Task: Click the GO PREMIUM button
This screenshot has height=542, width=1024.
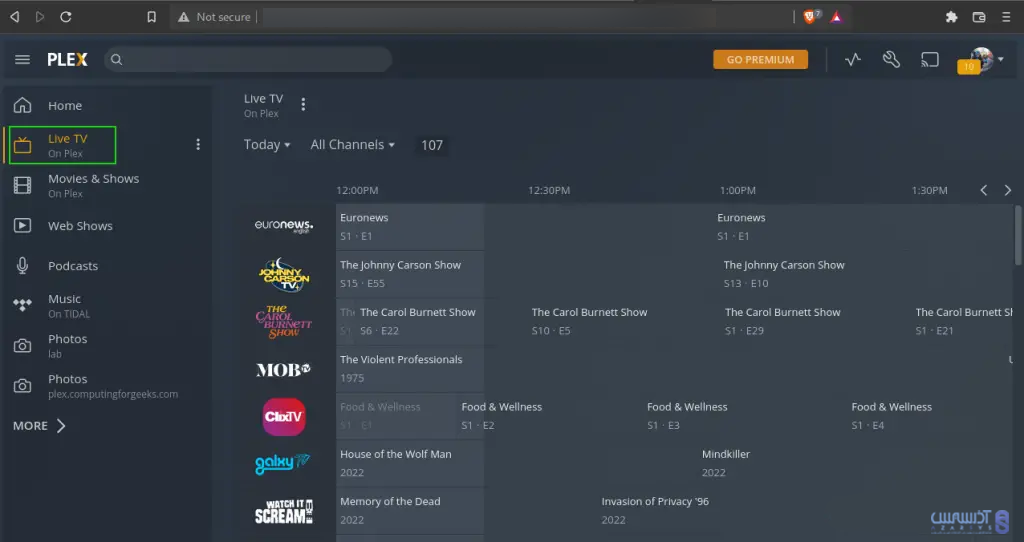Action: (x=760, y=59)
